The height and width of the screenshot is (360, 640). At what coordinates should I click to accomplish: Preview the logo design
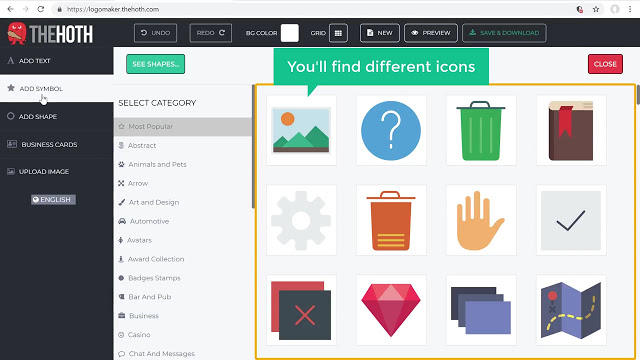tap(431, 33)
